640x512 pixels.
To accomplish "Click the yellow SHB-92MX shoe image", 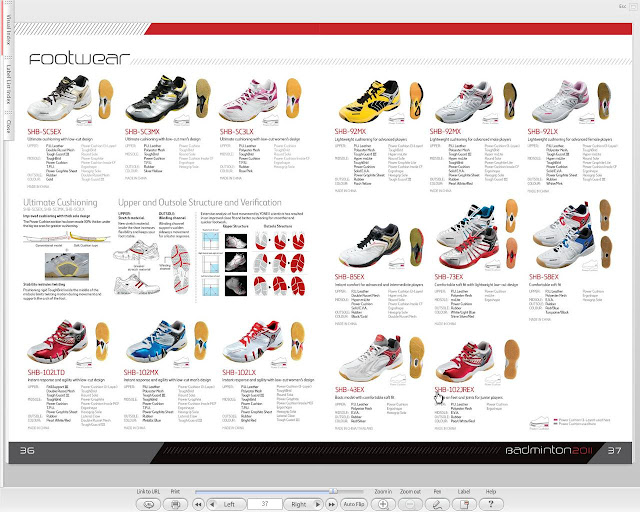I will pyautogui.click(x=369, y=101).
